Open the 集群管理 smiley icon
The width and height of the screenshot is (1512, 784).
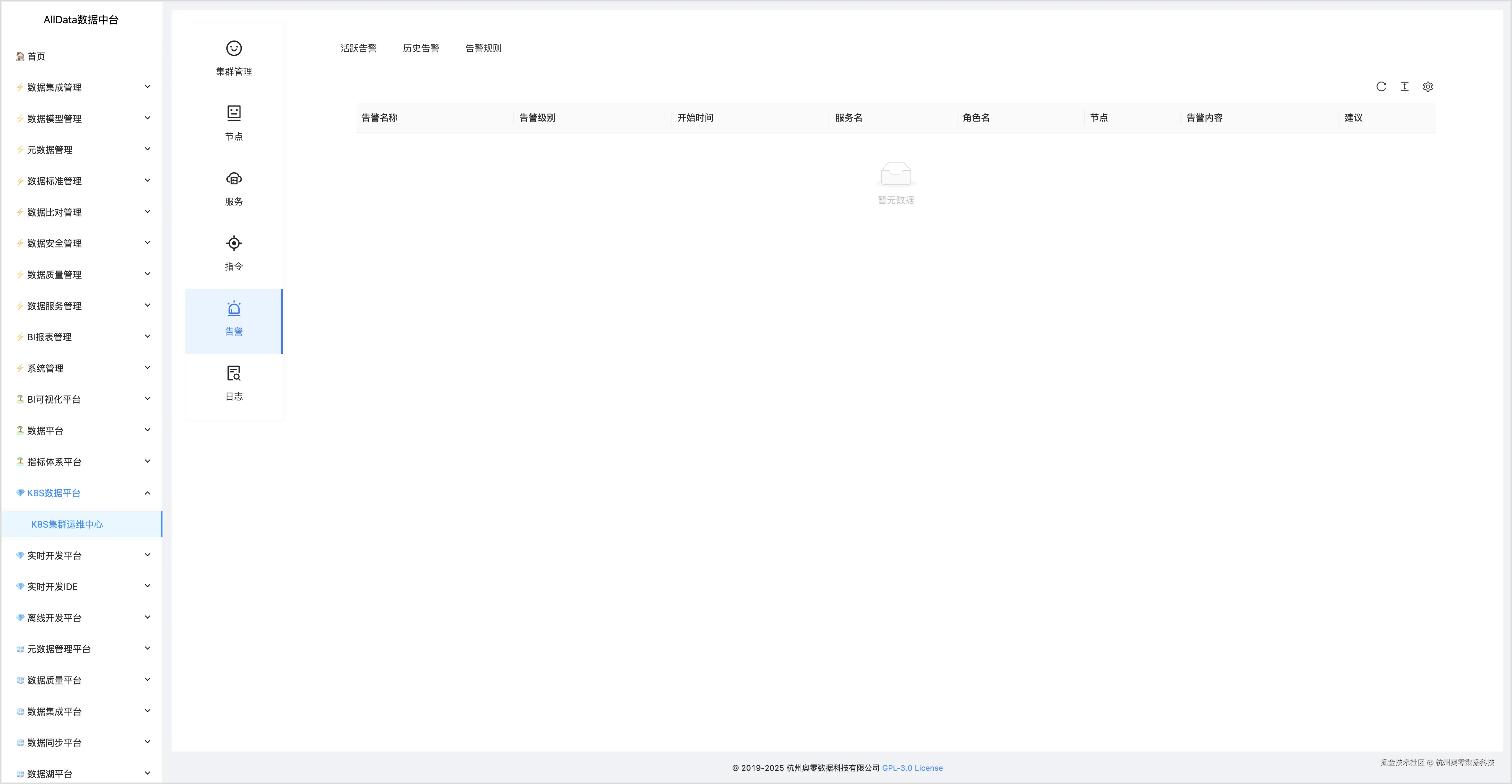point(234,48)
